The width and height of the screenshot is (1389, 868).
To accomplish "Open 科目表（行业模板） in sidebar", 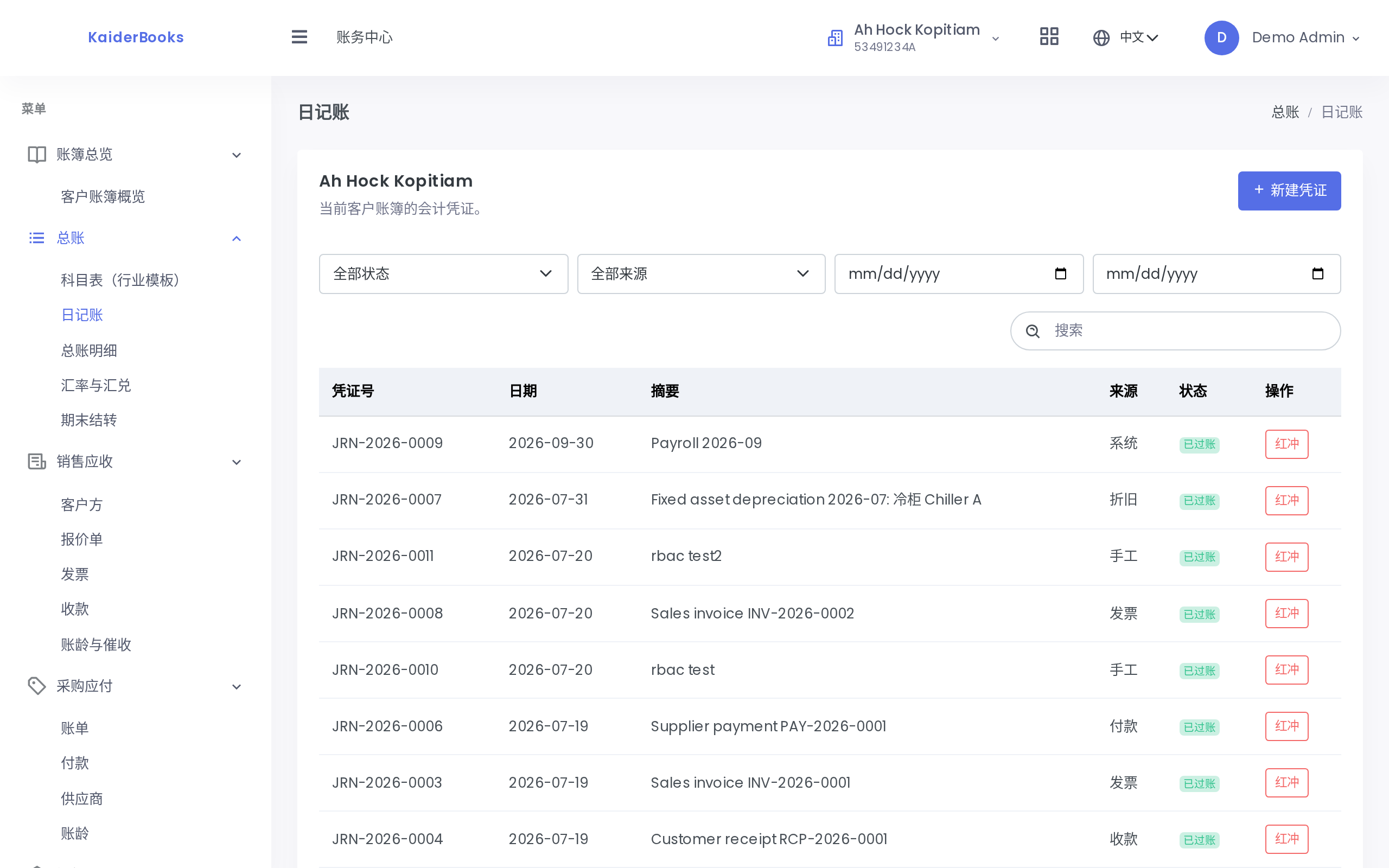I will [x=120, y=280].
